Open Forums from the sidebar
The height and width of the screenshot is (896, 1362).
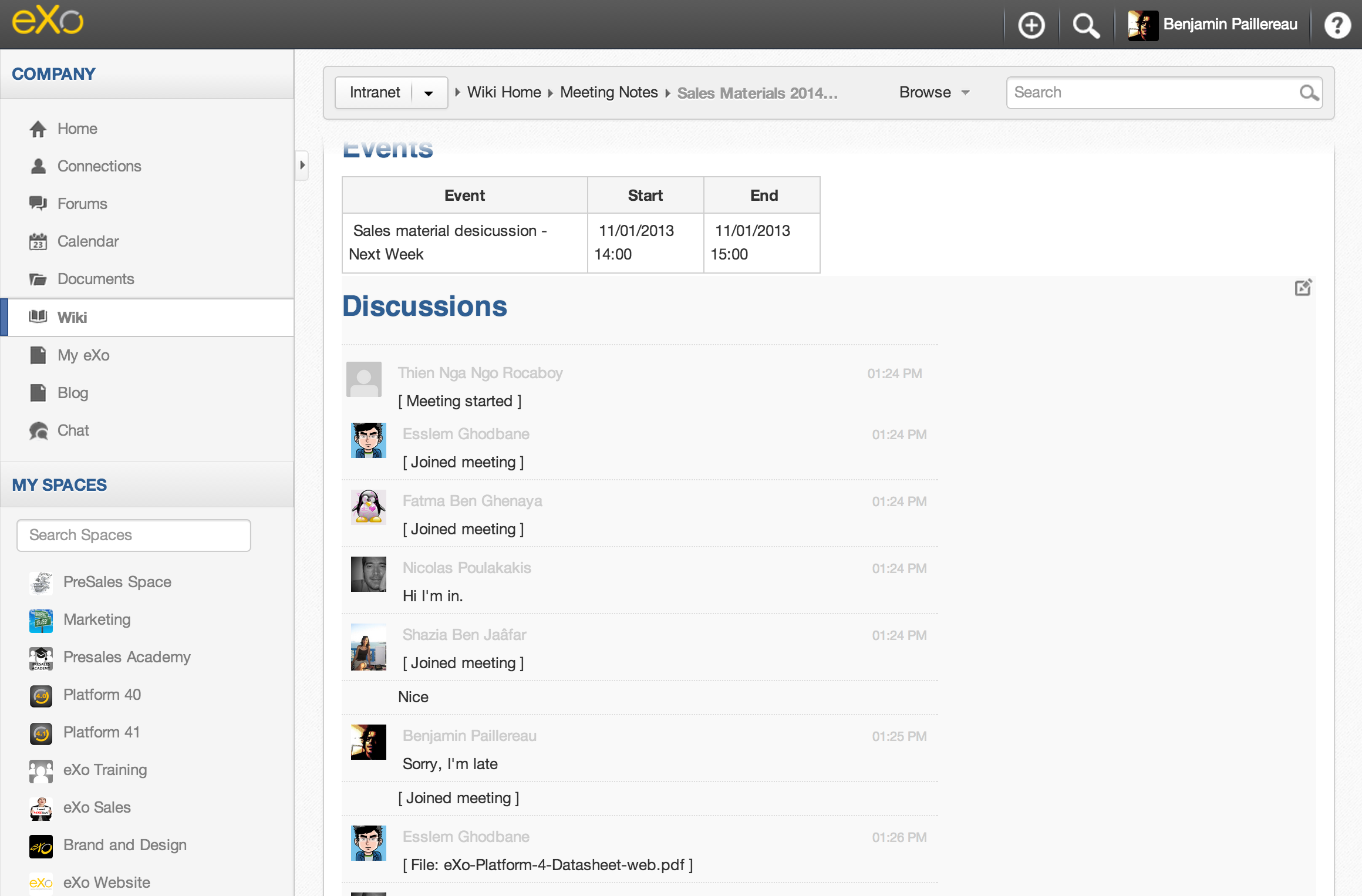tap(82, 204)
